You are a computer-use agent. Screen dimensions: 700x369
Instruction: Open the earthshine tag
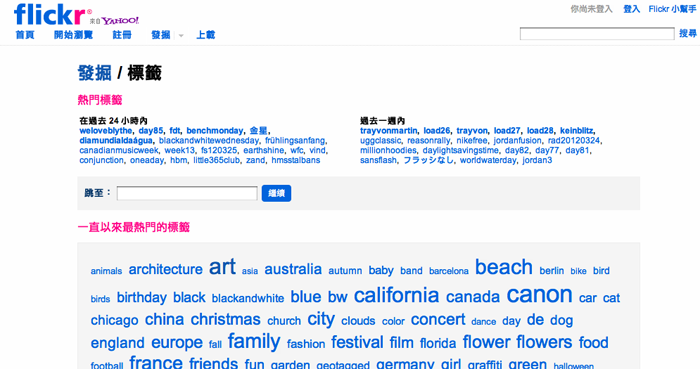263,150
